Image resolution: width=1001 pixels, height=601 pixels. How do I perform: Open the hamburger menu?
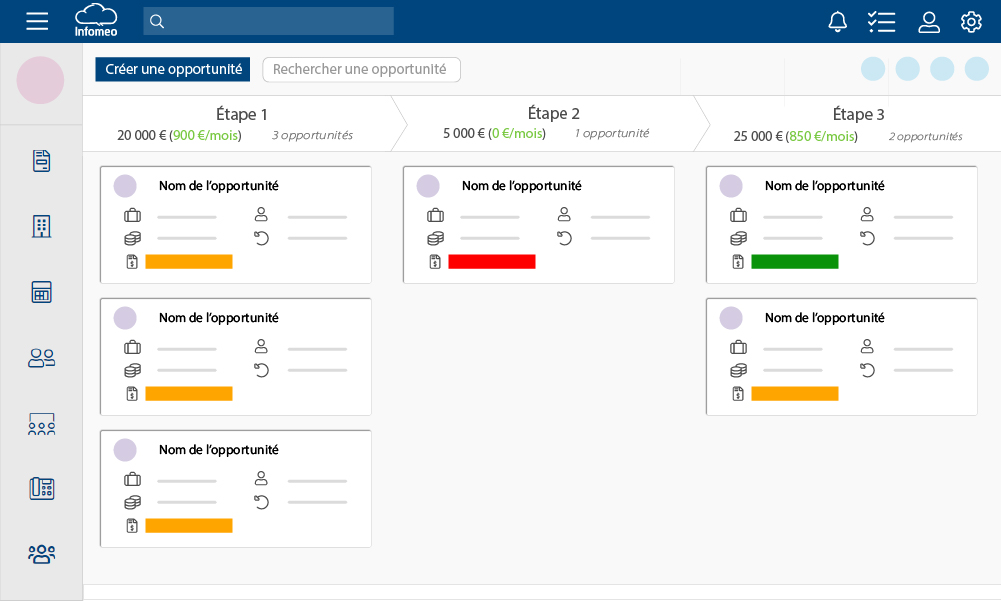pyautogui.click(x=37, y=21)
